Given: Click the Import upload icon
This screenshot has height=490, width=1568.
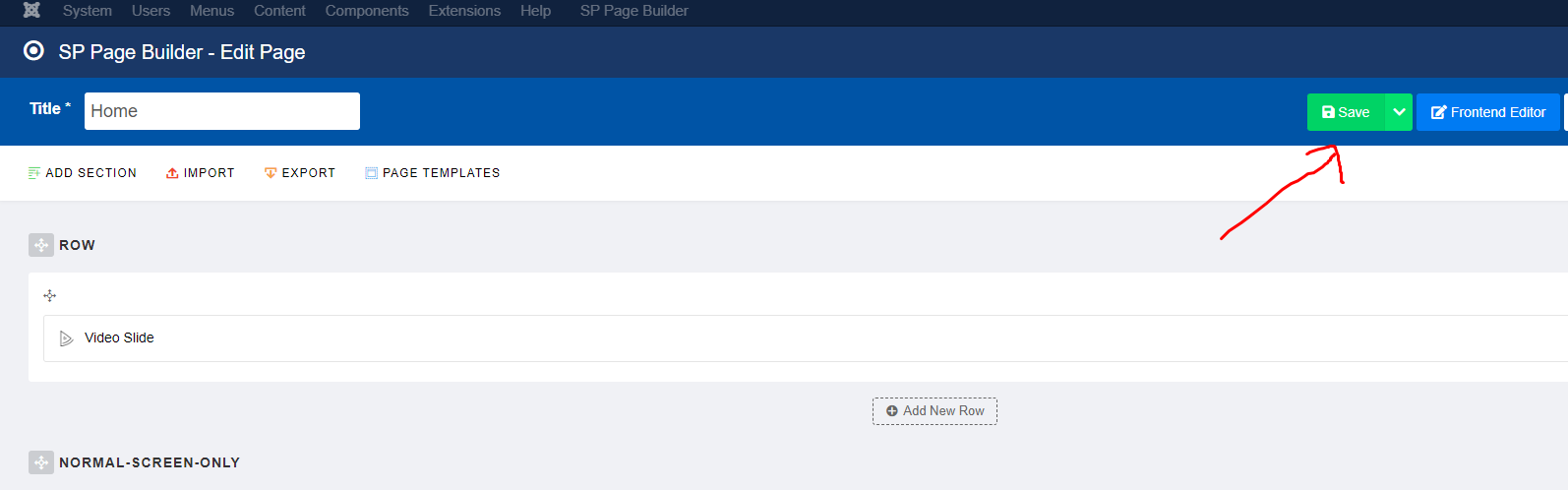Looking at the screenshot, I should 172,173.
